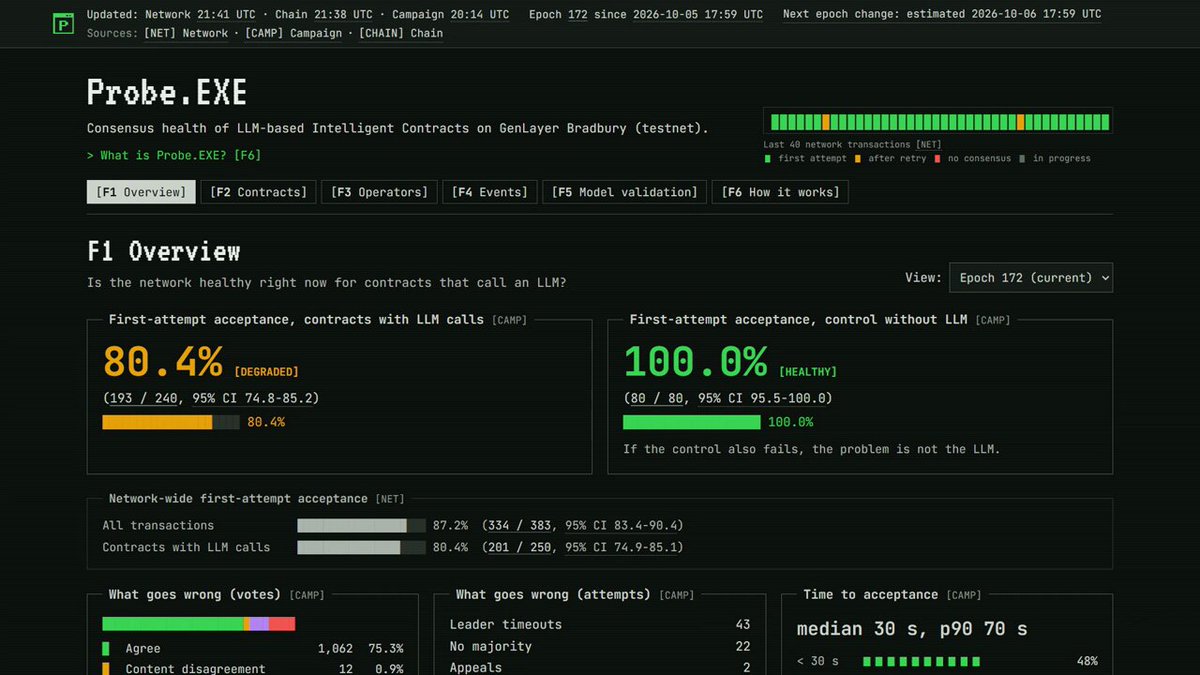Viewport: 1200px width, 675px height.
Task: Click the "87.2%" network-wide value
Action: pyautogui.click(x=450, y=525)
